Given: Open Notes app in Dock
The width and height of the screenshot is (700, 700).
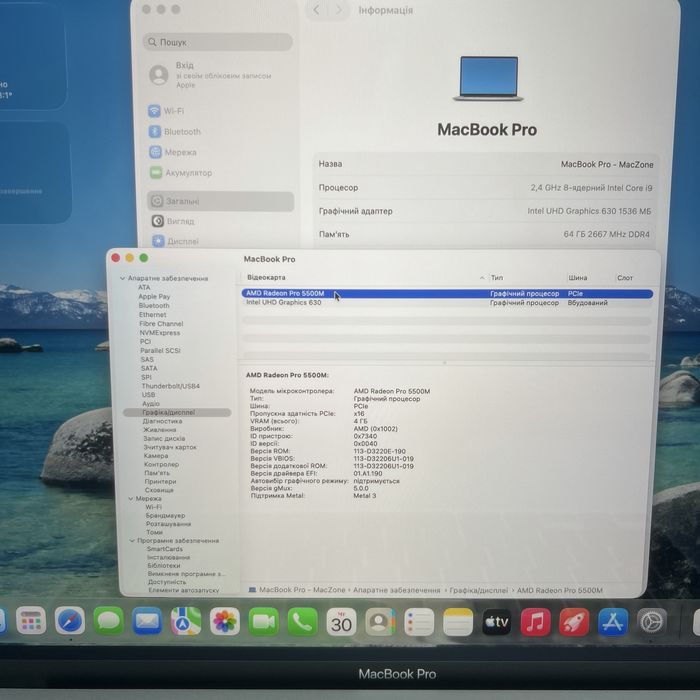Looking at the screenshot, I should click(x=458, y=621).
